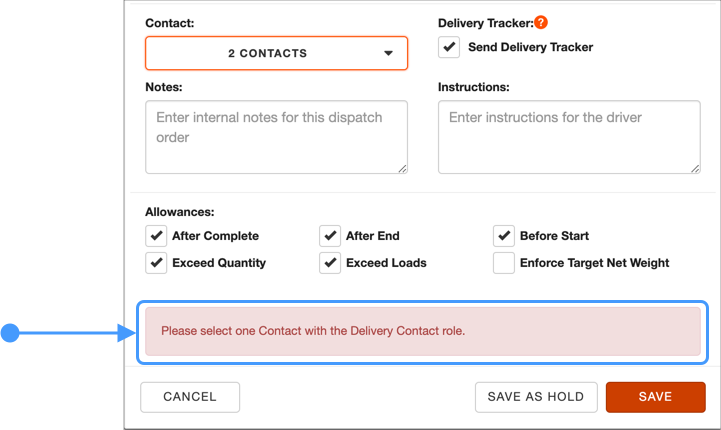The image size is (721, 430).
Task: Disable the Before Start allowance
Action: (x=504, y=236)
